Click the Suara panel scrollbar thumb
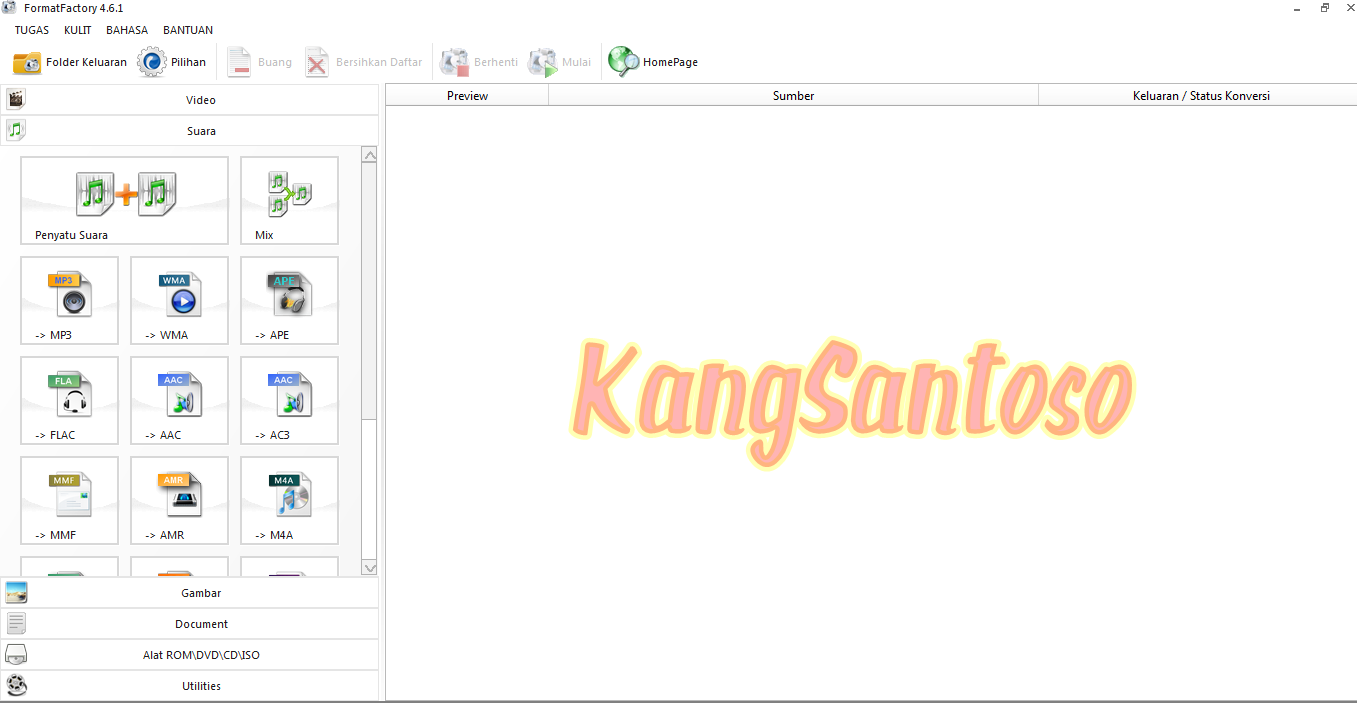 coord(369,291)
